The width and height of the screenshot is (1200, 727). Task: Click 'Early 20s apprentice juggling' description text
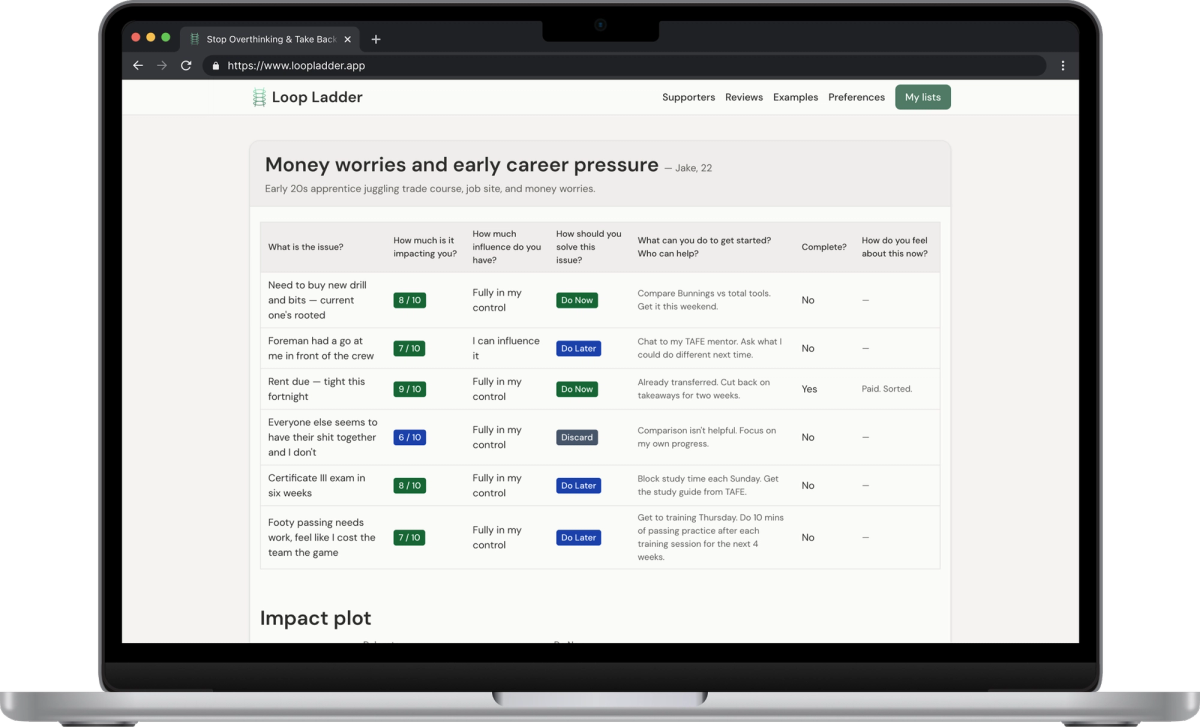pos(430,188)
